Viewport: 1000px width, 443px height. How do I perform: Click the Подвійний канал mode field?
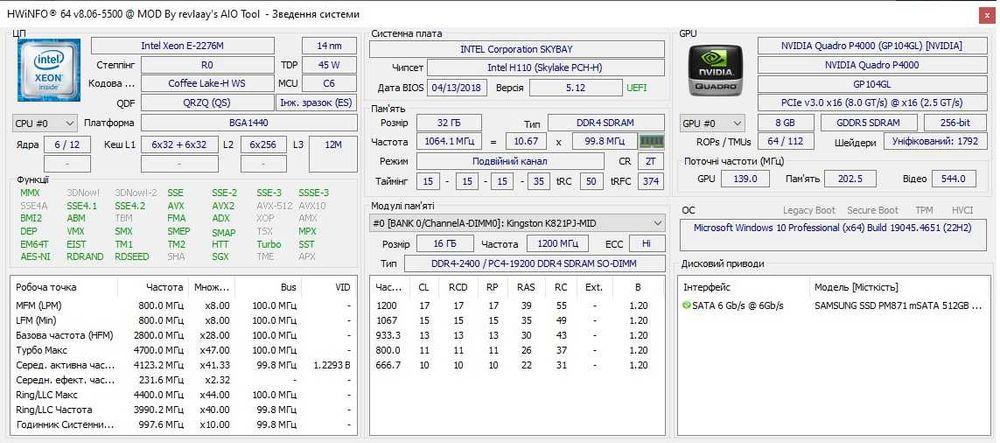click(x=510, y=161)
